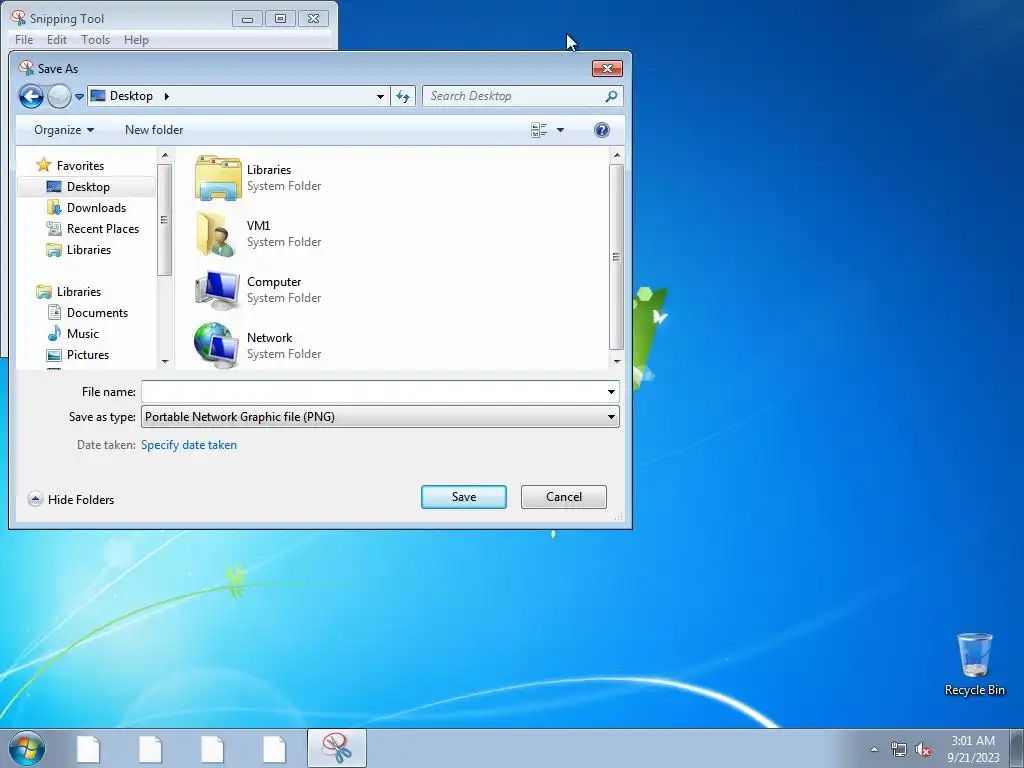This screenshot has height=768, width=1024.
Task: Select Desktop under Favorites
Action: [88, 187]
